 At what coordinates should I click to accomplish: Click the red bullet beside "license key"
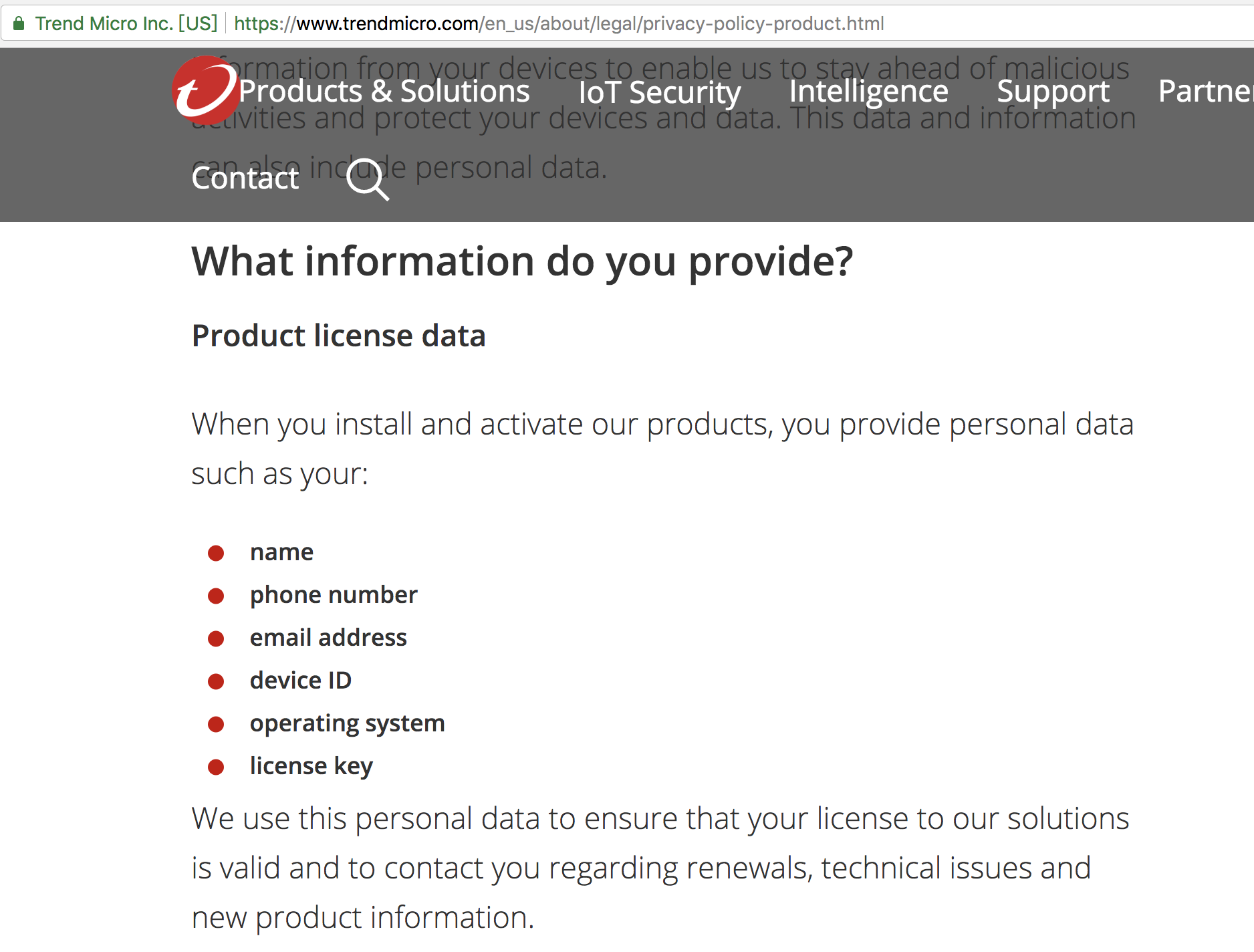click(x=216, y=767)
